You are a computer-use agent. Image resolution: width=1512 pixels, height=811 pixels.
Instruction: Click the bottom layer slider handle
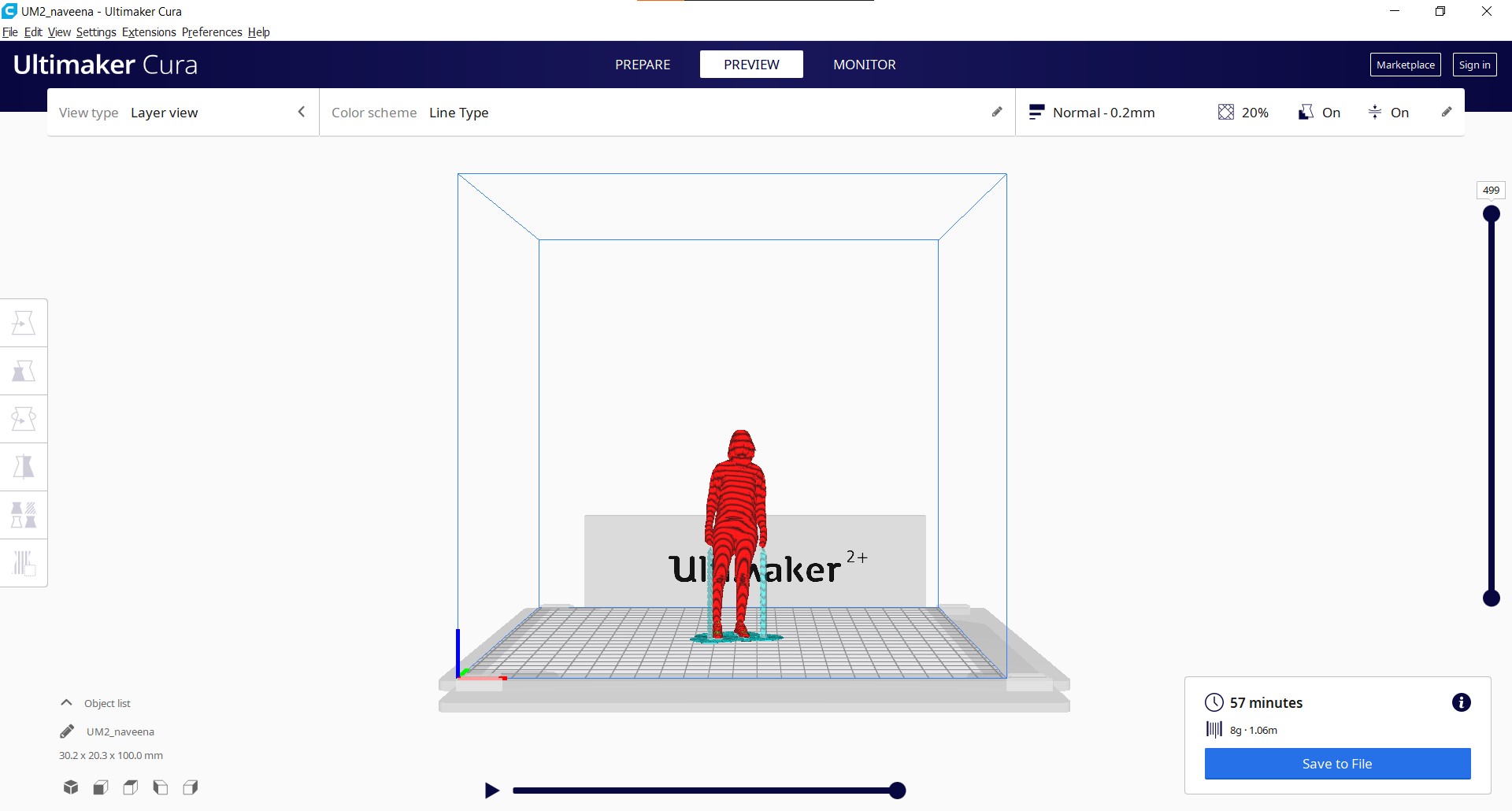[x=1491, y=598]
